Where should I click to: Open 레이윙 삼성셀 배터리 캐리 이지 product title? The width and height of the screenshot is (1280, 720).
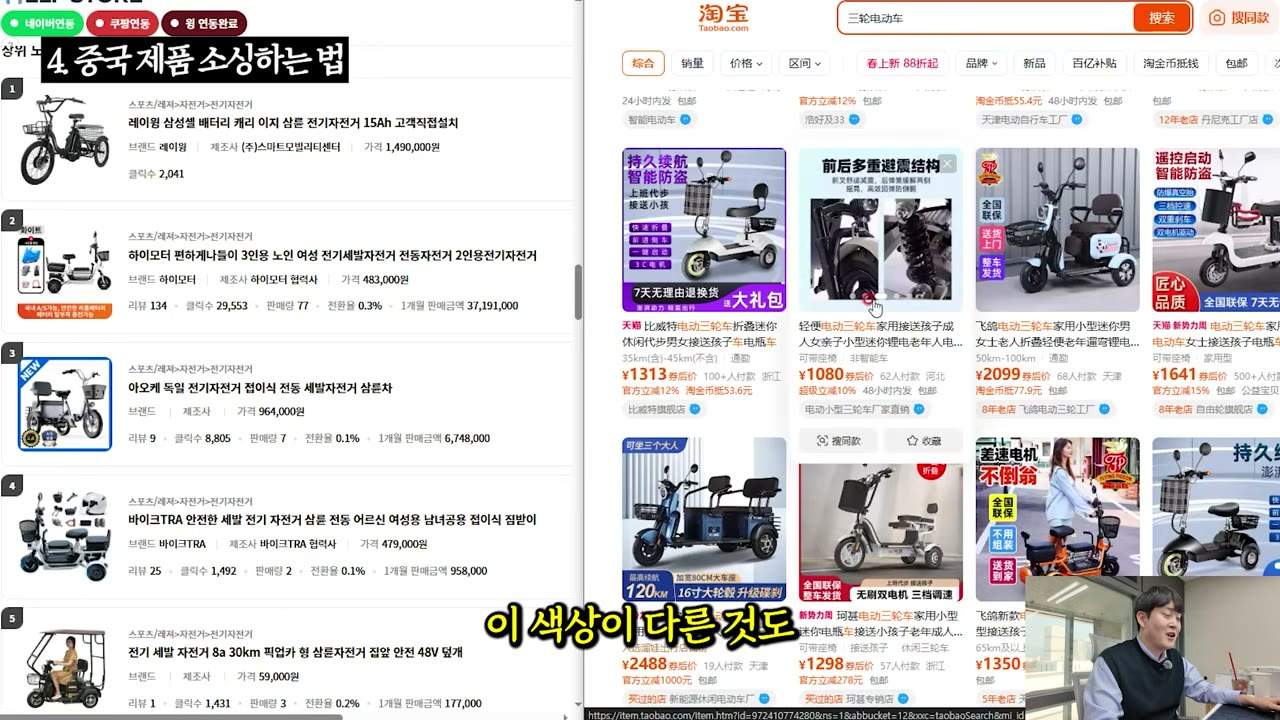point(293,123)
